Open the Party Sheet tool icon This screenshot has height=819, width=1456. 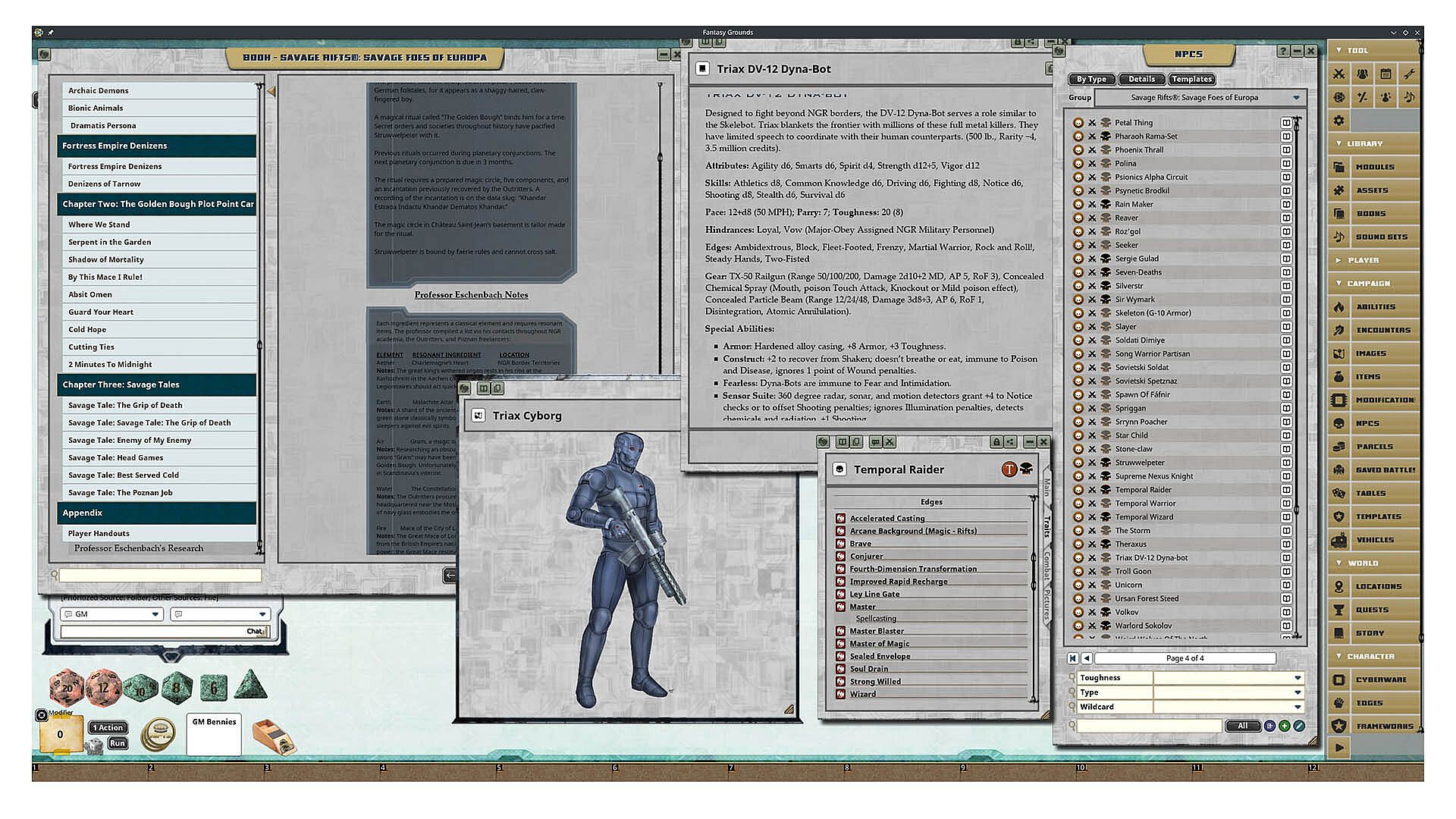click(1363, 74)
